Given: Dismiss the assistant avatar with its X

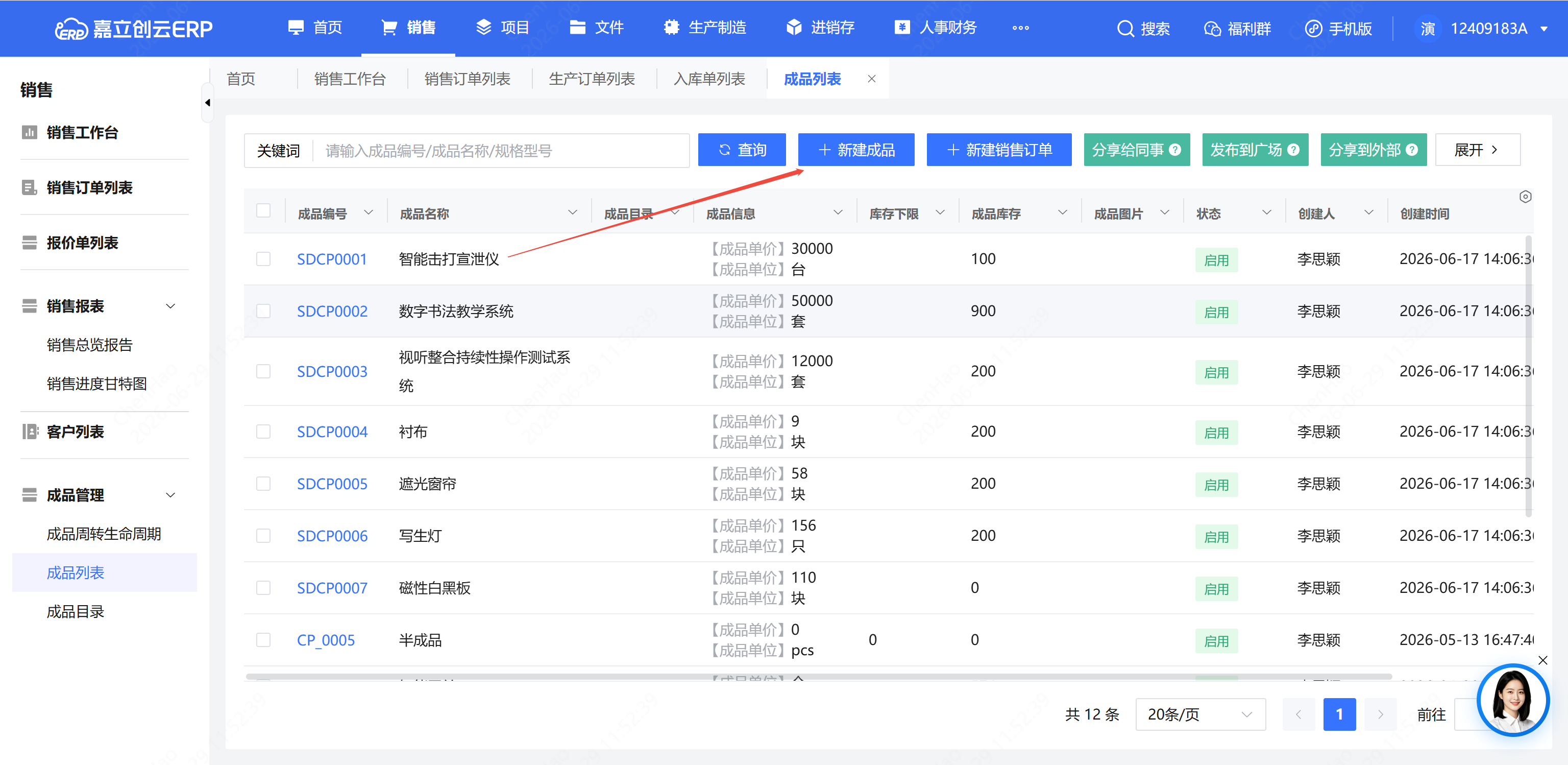Looking at the screenshot, I should click(x=1542, y=660).
